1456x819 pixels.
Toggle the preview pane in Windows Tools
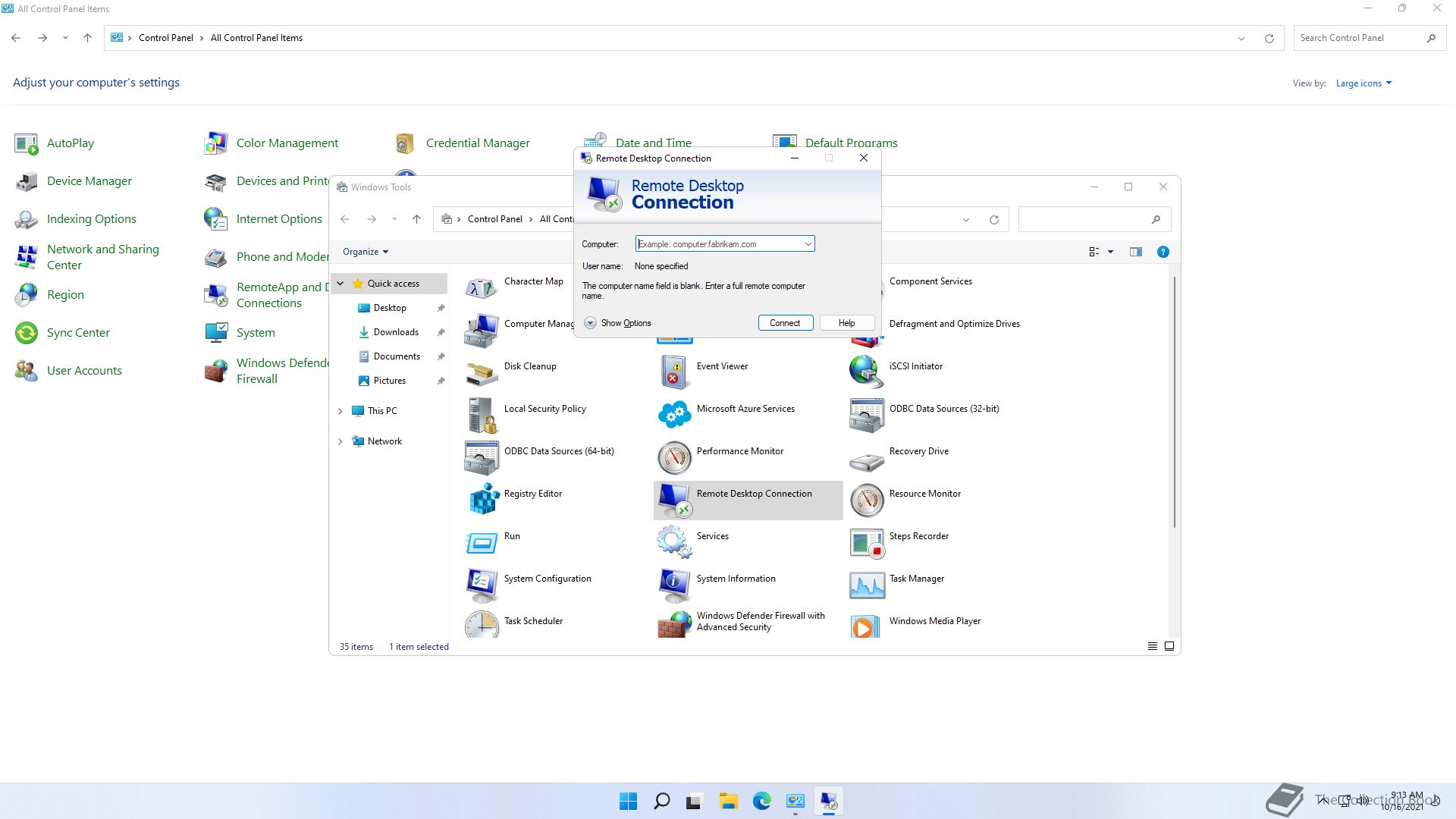coord(1135,252)
